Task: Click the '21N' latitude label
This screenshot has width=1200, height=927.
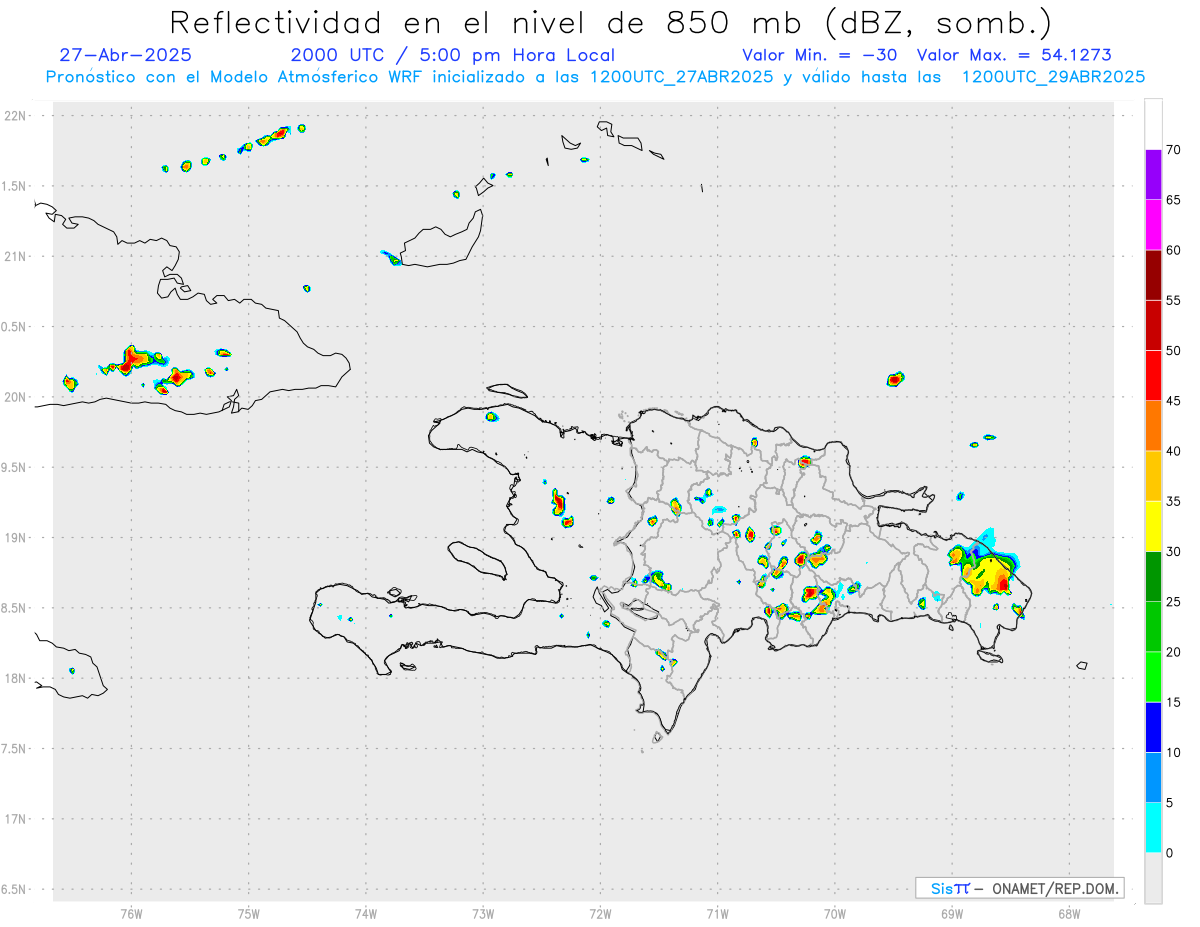Action: 15,257
